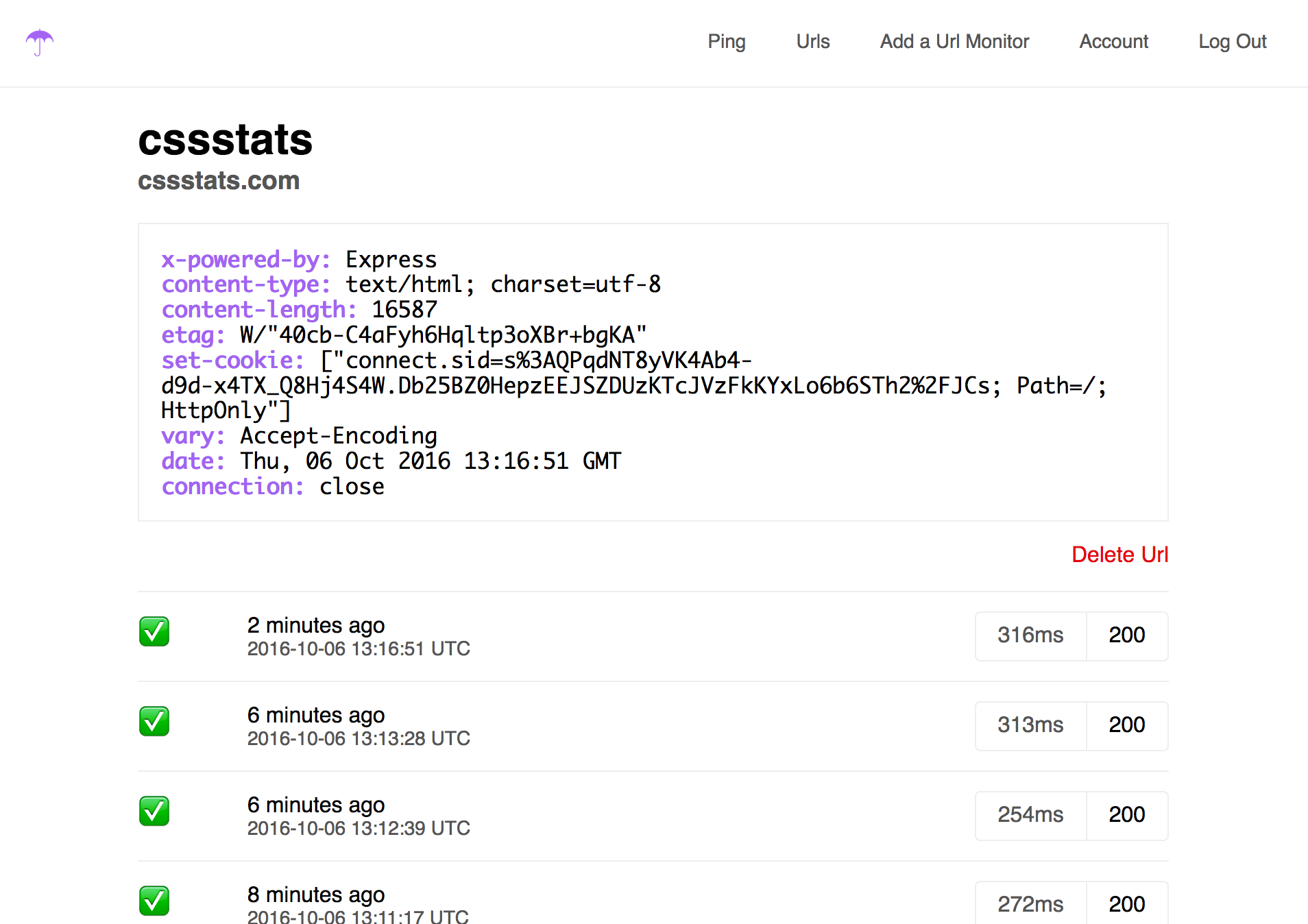Click the purple umbrella logo icon

pyautogui.click(x=40, y=42)
